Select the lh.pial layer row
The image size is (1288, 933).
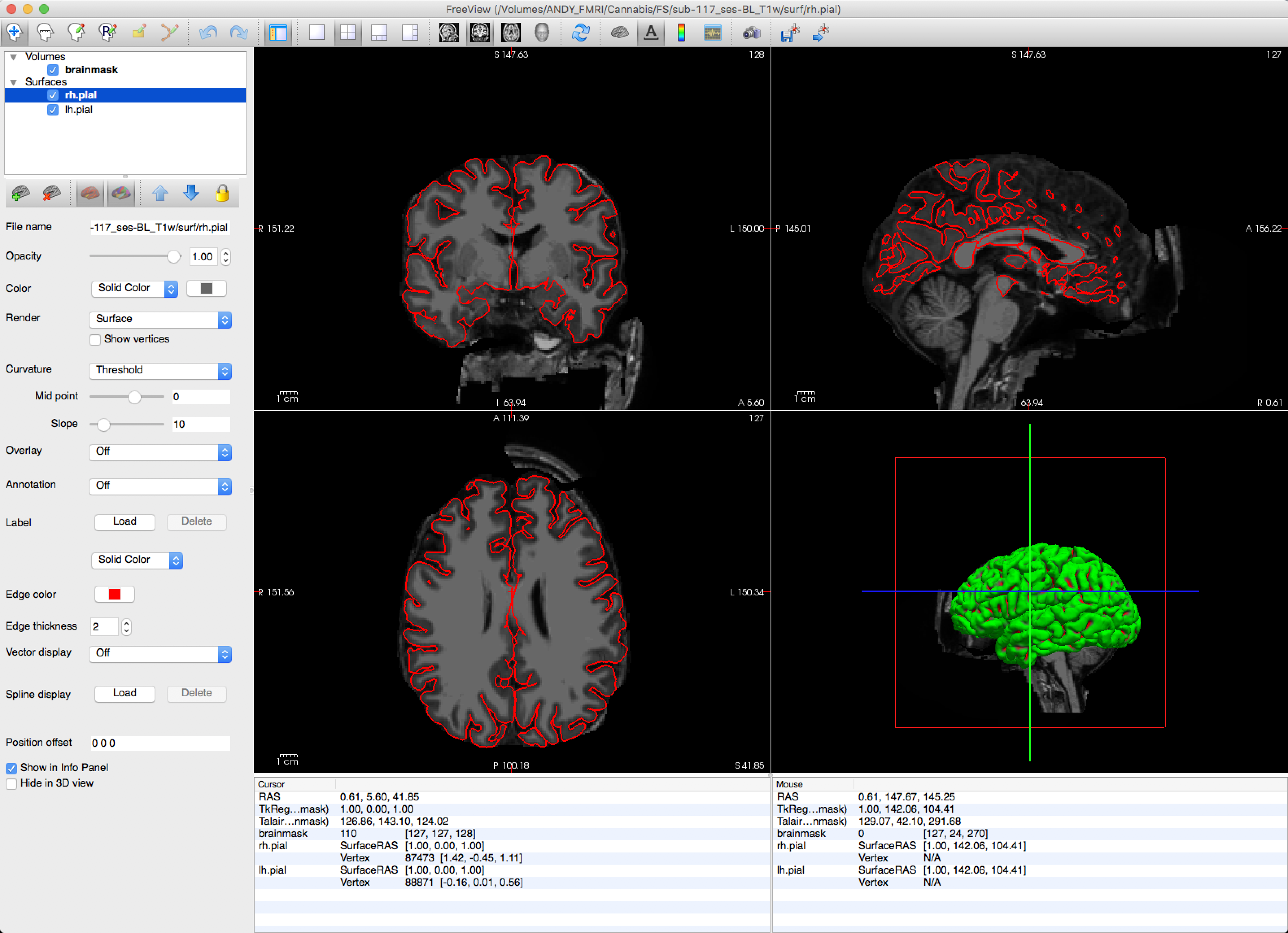125,109
